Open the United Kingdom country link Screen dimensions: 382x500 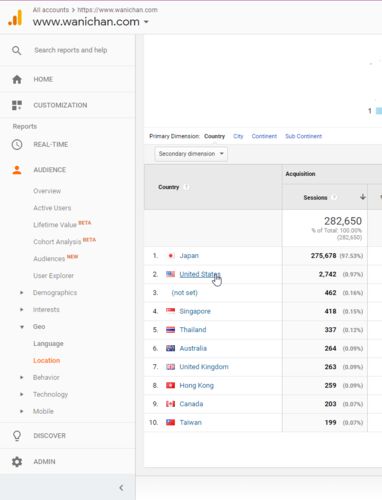(x=204, y=367)
